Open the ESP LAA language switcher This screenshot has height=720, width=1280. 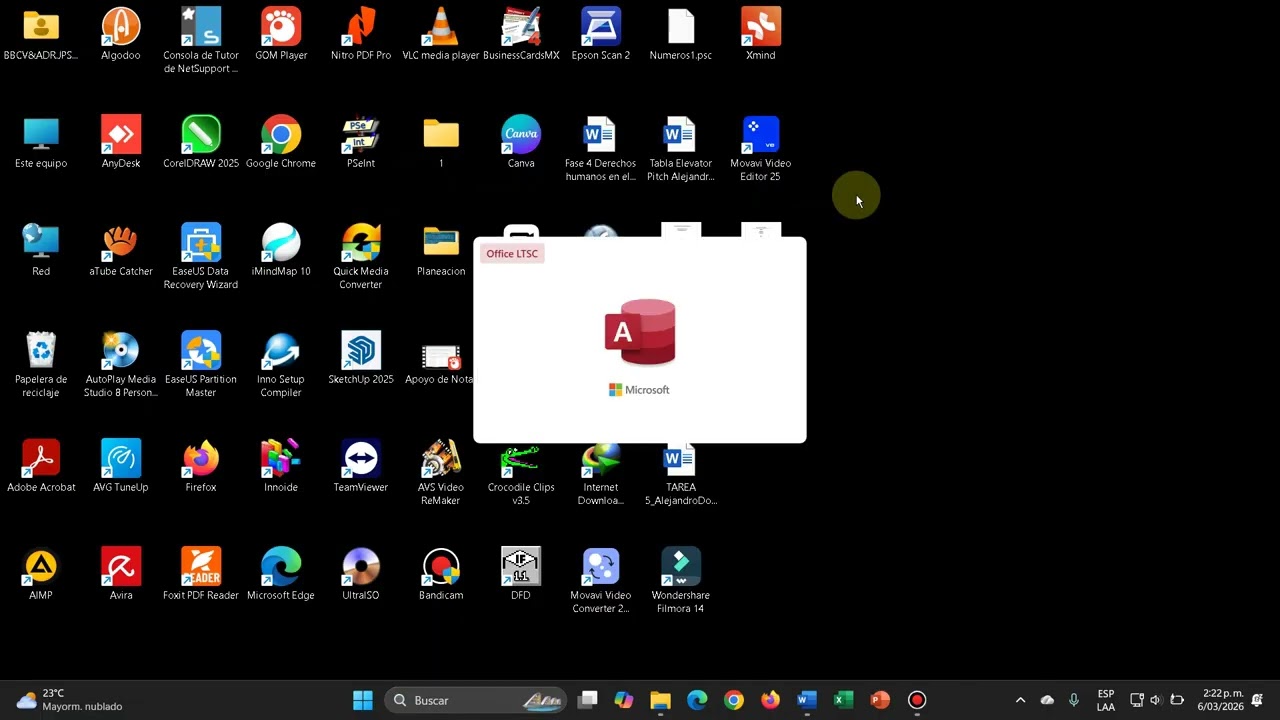[x=1106, y=700]
